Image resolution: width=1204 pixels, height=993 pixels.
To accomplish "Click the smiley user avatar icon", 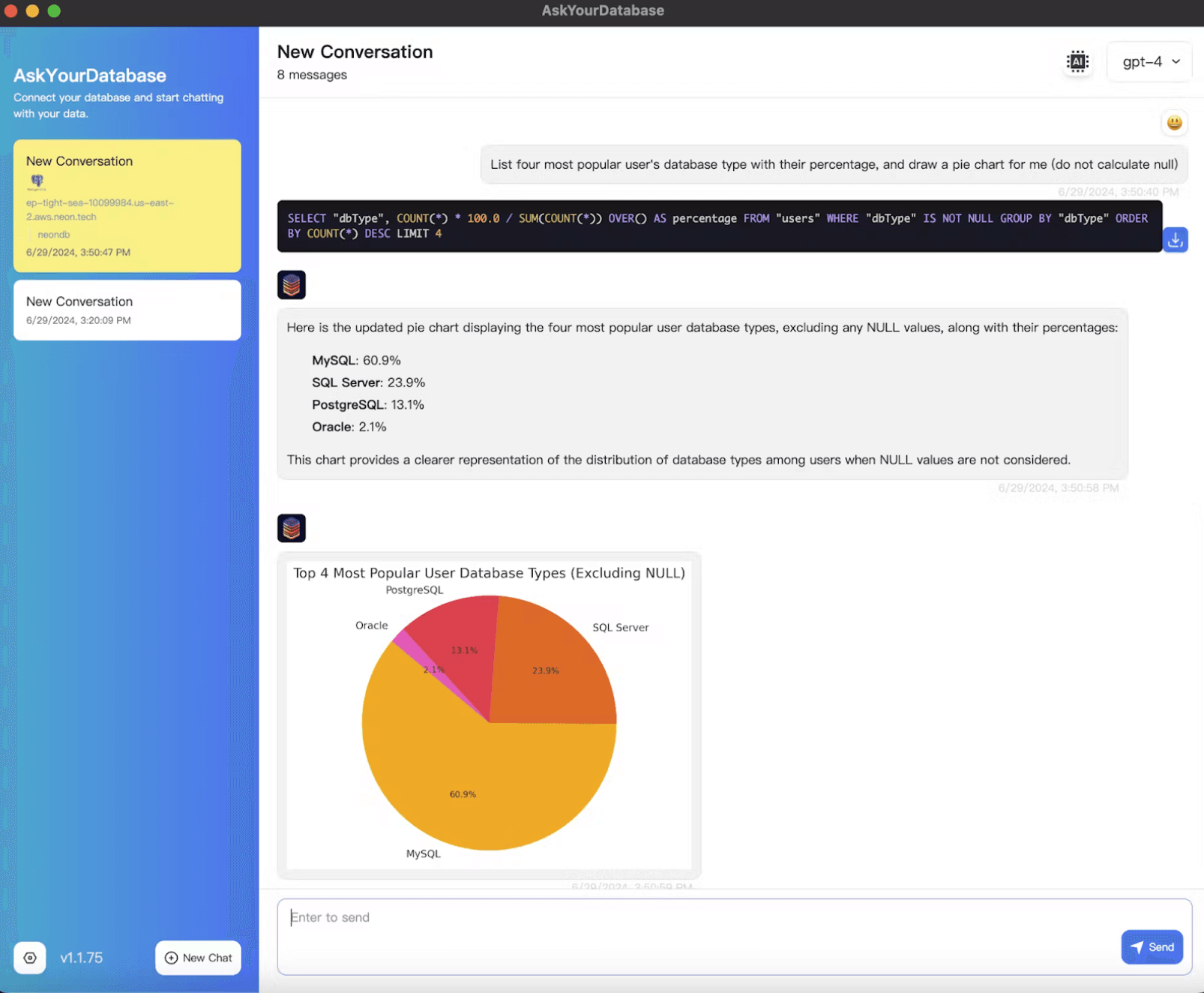I will pos(1174,123).
